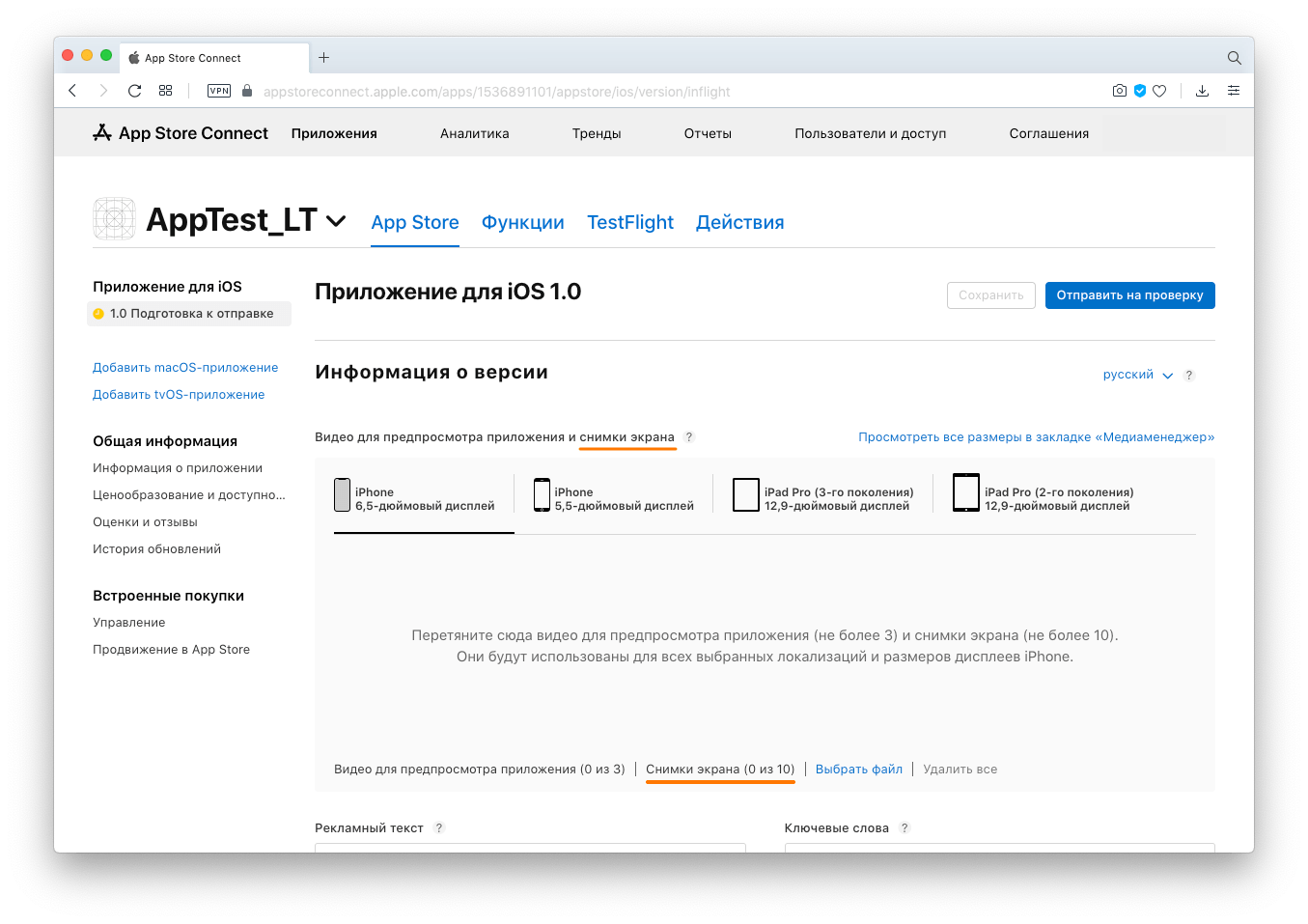This screenshot has width=1308, height=924.
Task: Open Отчеты in top navigation
Action: pos(708,133)
